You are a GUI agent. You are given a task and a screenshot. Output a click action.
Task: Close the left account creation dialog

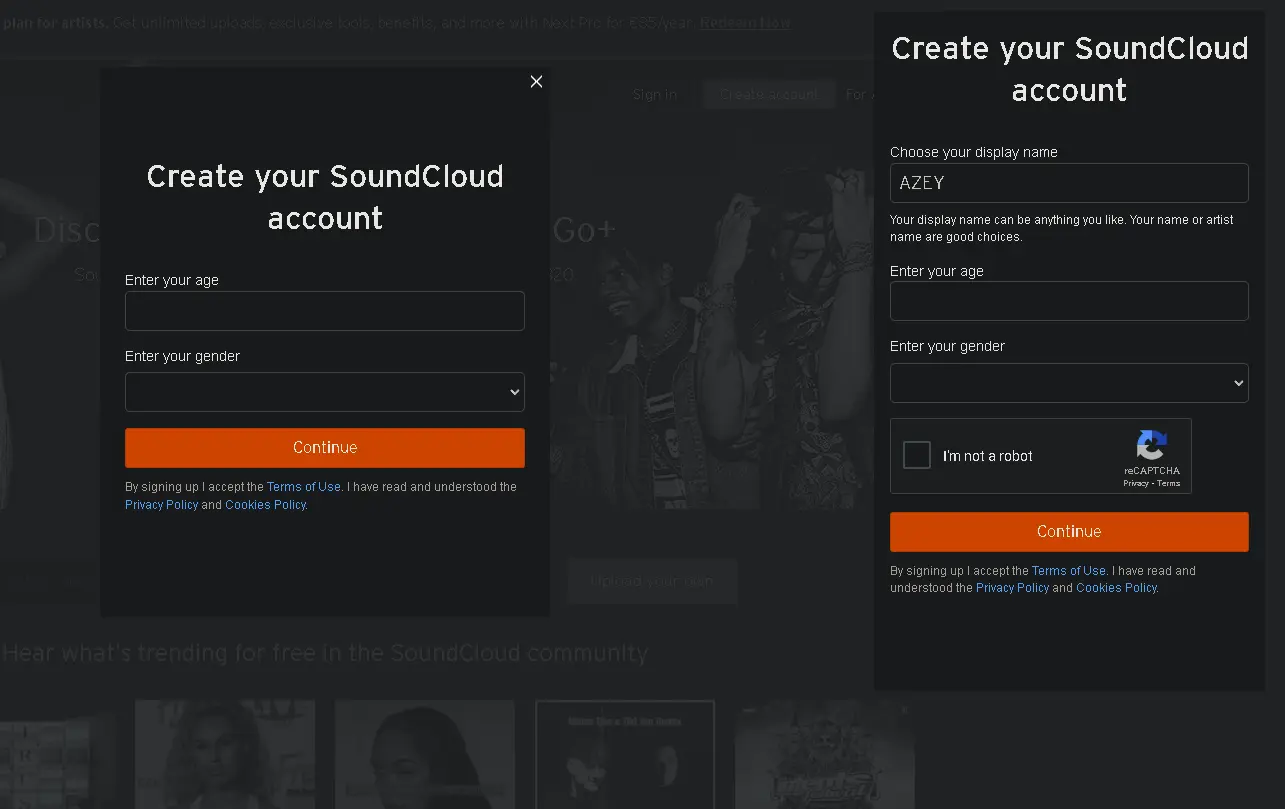pyautogui.click(x=536, y=82)
